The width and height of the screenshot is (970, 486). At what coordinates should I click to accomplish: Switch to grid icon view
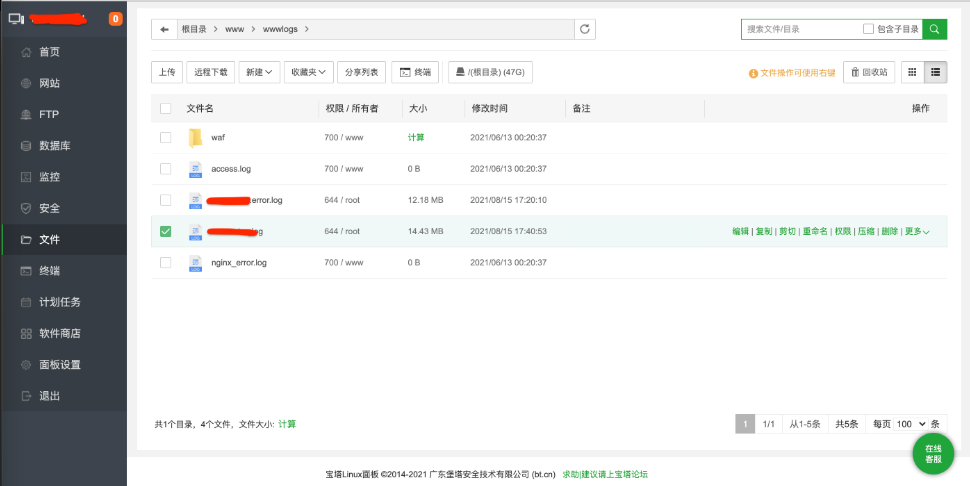pos(912,72)
